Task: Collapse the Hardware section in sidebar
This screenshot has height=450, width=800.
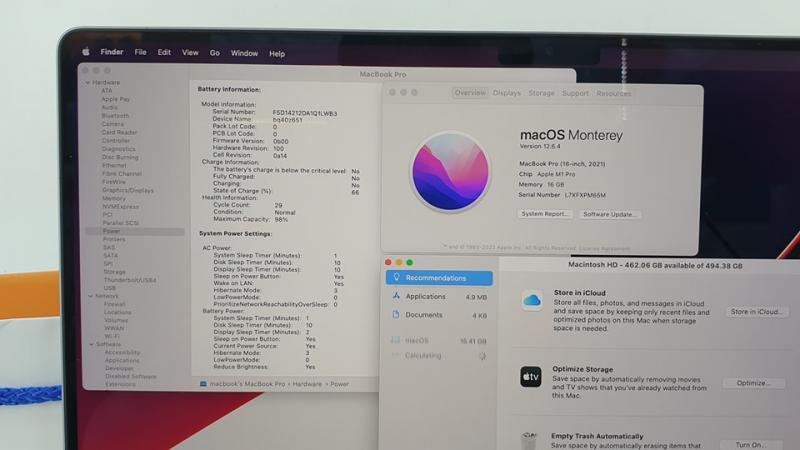Action: click(88, 83)
